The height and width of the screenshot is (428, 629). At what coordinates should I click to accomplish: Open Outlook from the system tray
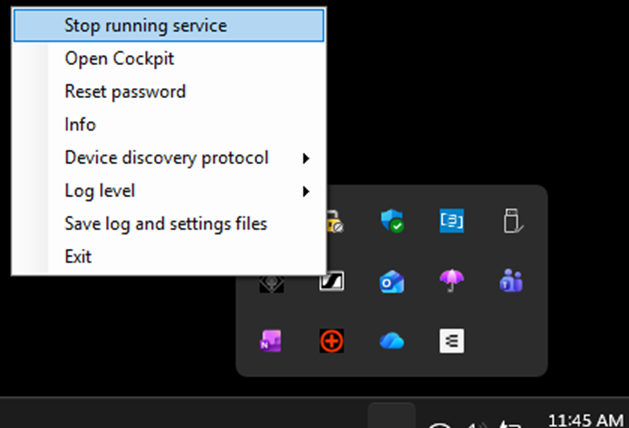pyautogui.click(x=392, y=282)
